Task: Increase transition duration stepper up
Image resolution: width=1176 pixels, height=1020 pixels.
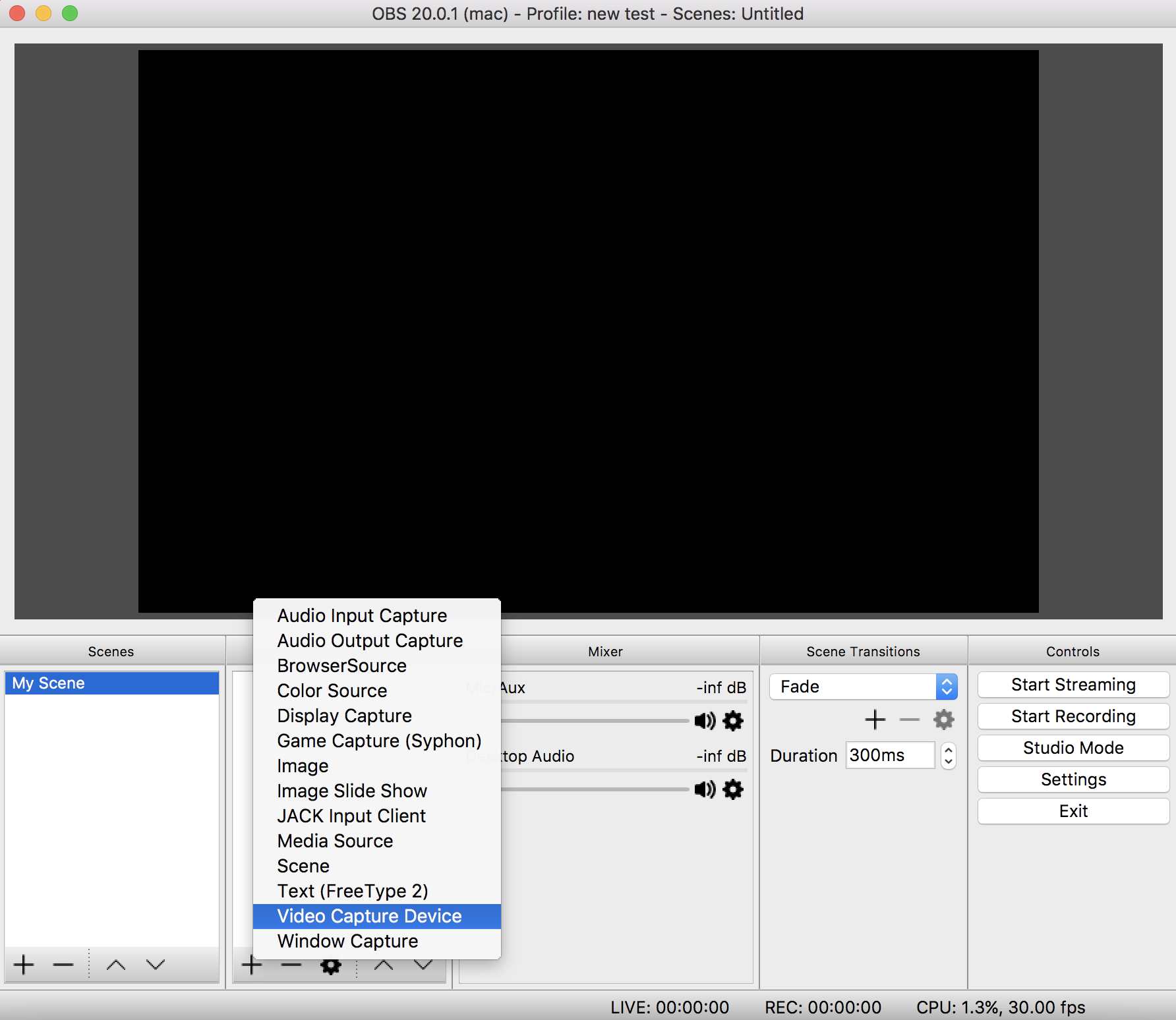Action: coord(949,749)
